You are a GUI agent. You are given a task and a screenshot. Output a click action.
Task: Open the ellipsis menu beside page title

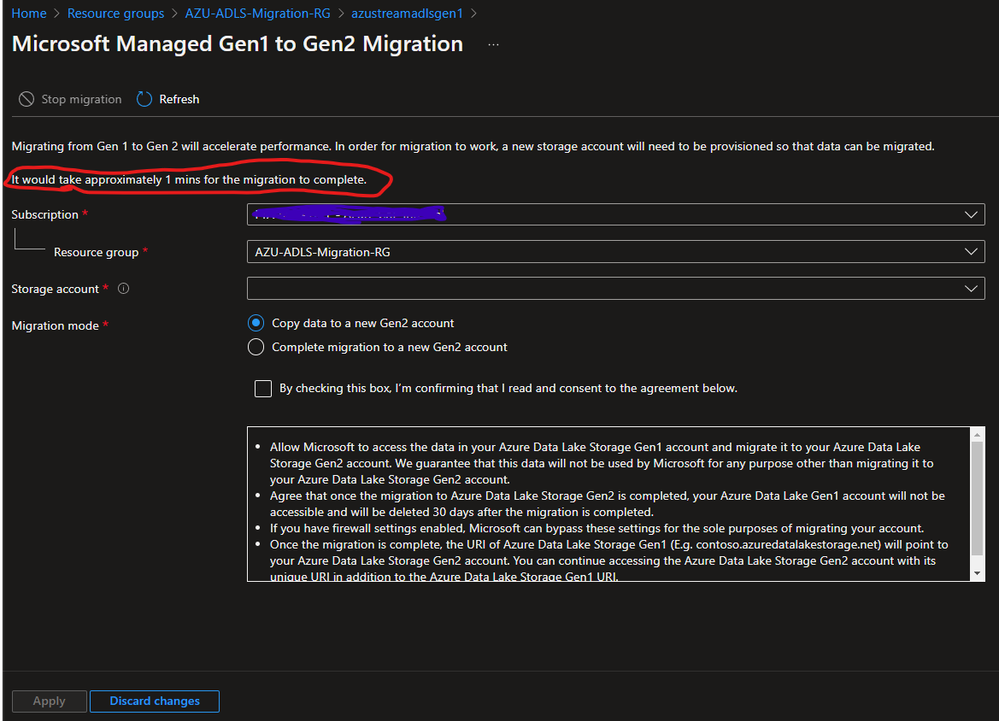point(493,45)
